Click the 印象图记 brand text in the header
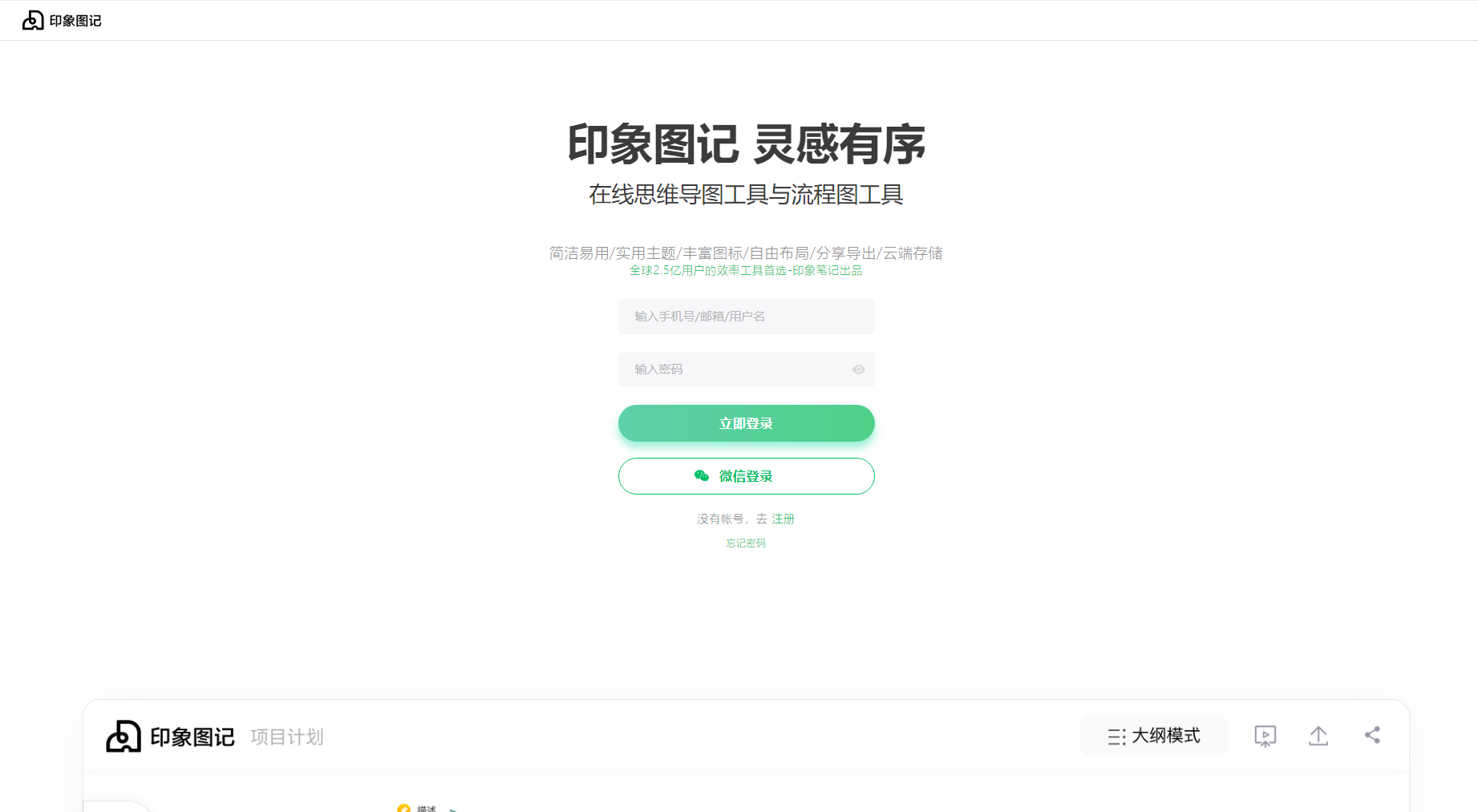Viewport: 1478px width, 812px height. click(75, 21)
